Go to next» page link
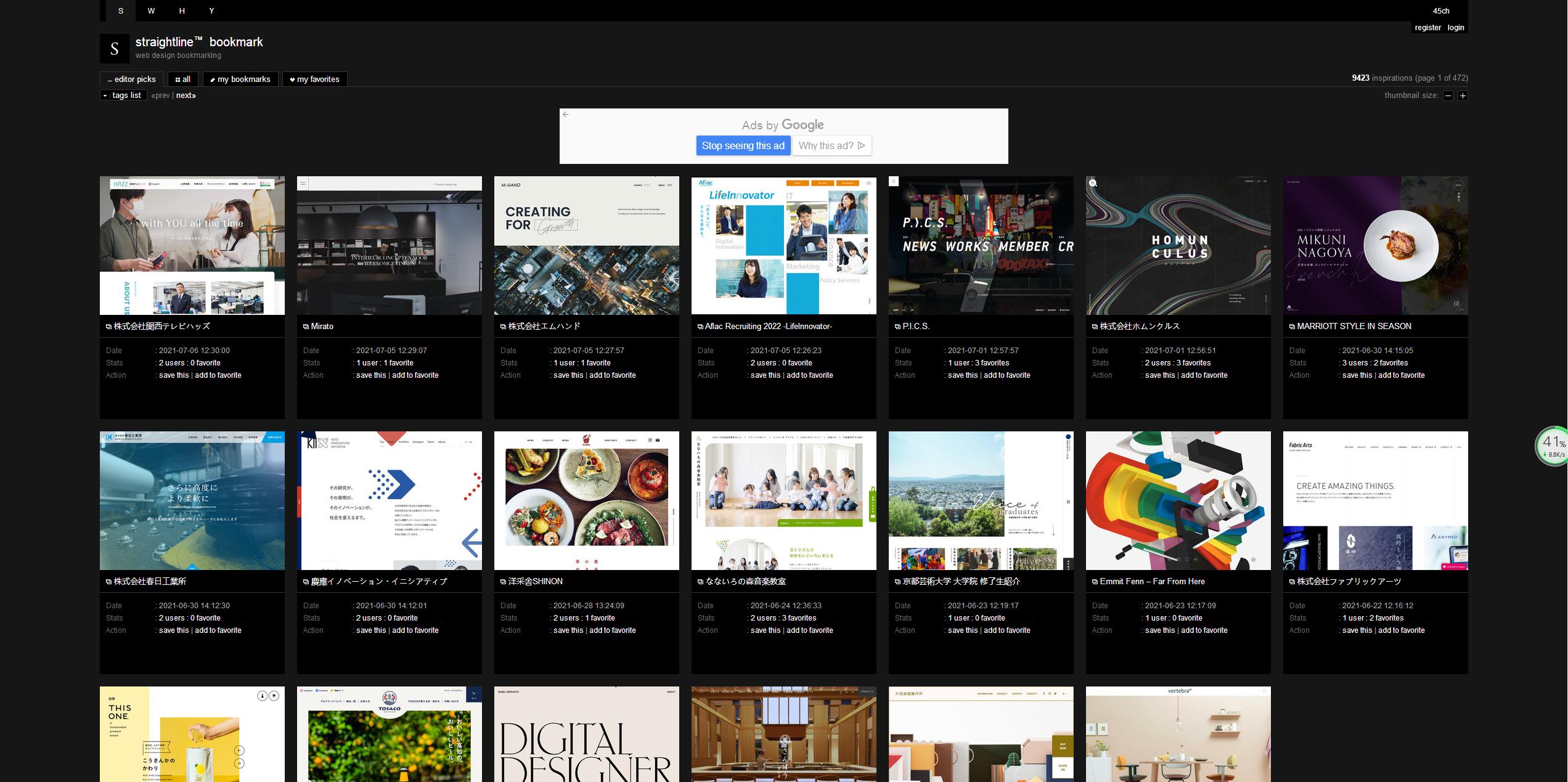Screen dimensions: 1568x782 (186, 96)
